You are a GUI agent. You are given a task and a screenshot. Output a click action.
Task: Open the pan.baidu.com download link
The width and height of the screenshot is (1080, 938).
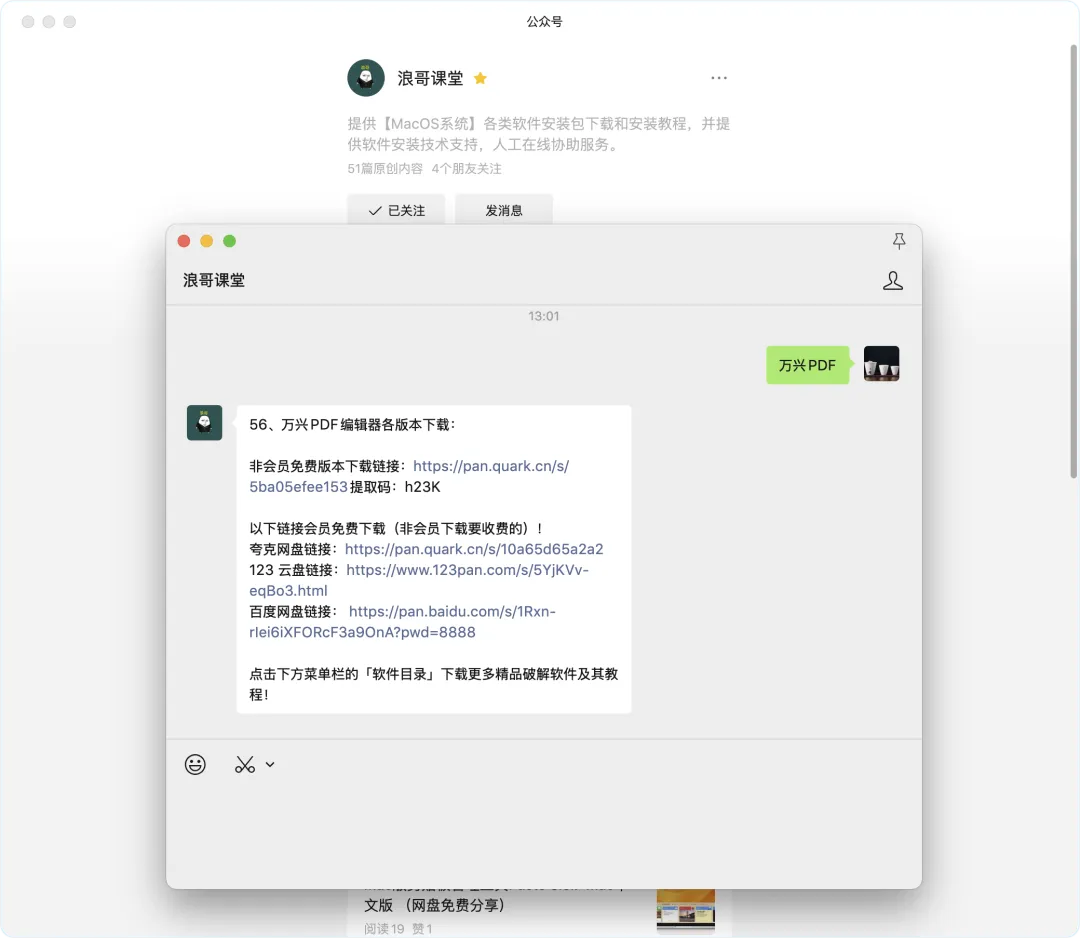click(402, 622)
